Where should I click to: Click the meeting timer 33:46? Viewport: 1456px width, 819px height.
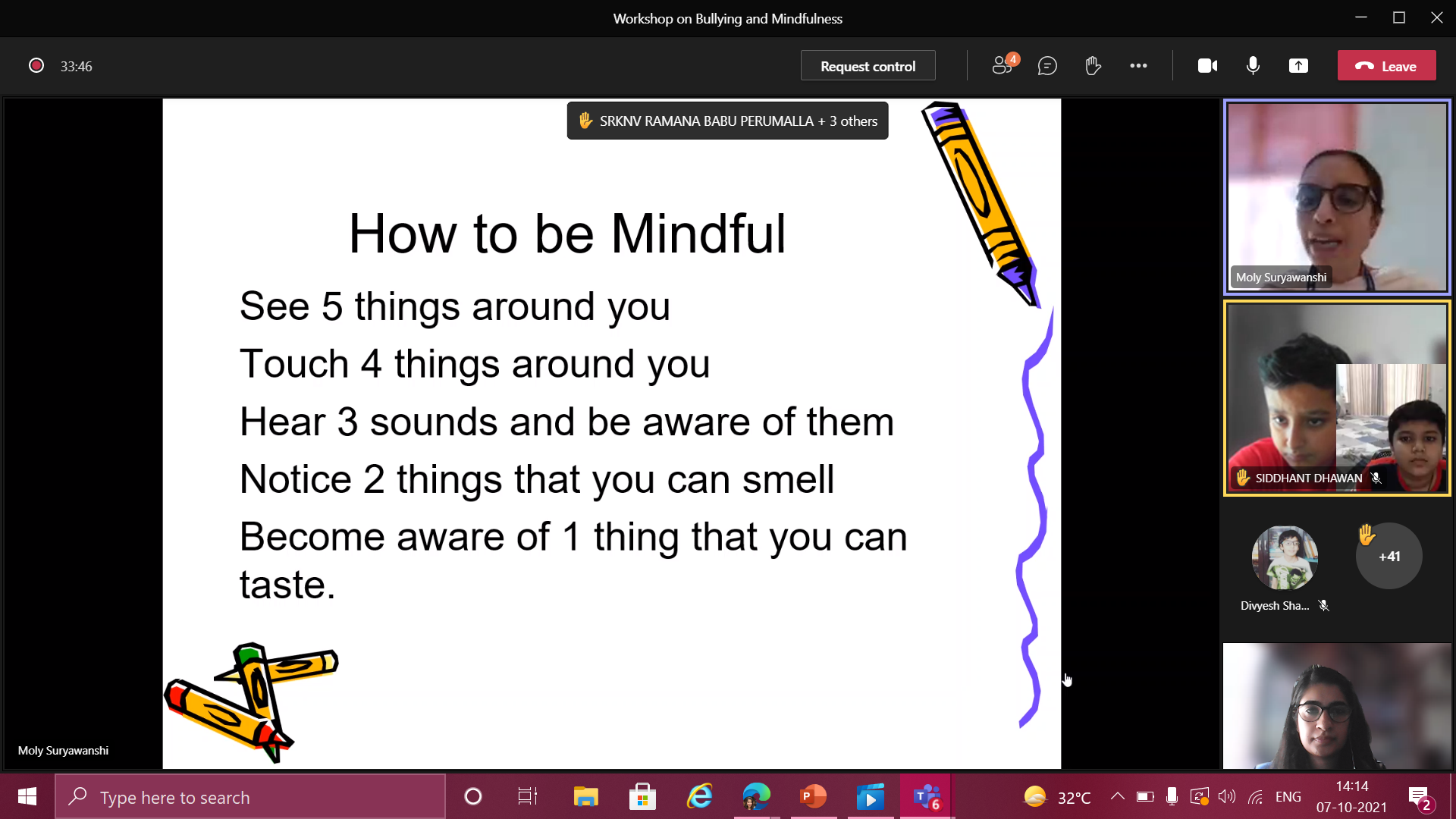click(x=76, y=66)
